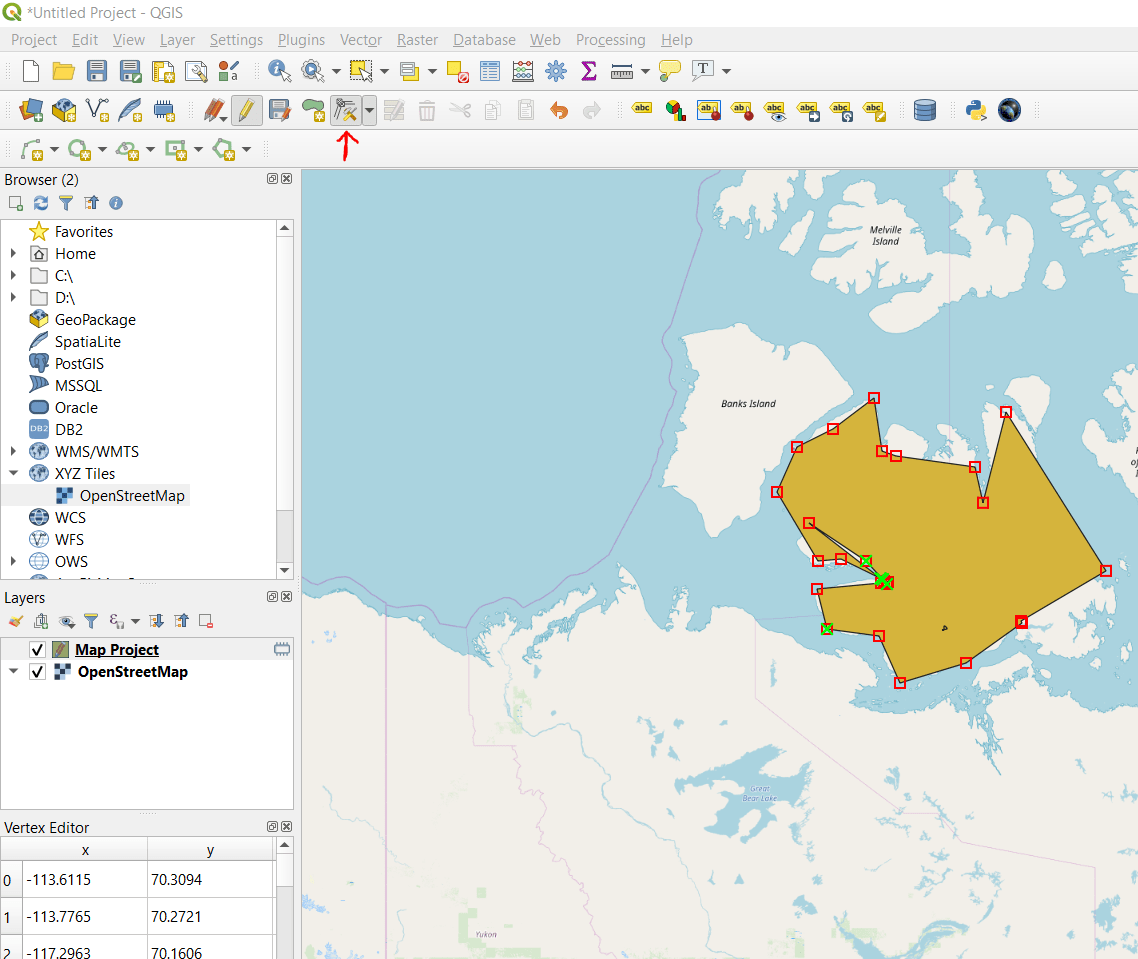
Task: Uncheck the Map Project layer visibility
Action: coord(38,650)
